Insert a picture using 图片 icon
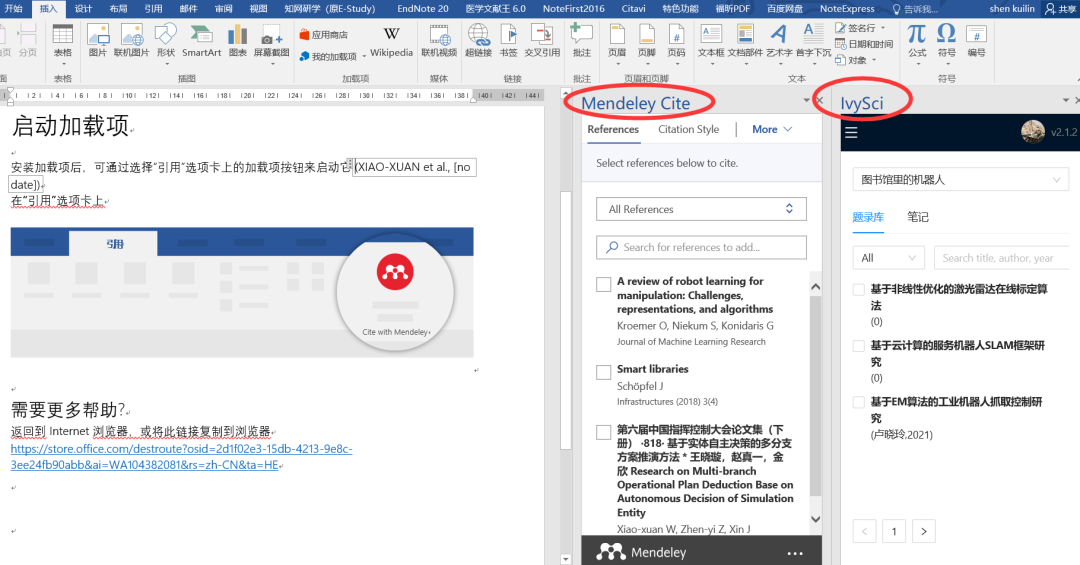Screen dimensions: 1080x565 point(98,40)
